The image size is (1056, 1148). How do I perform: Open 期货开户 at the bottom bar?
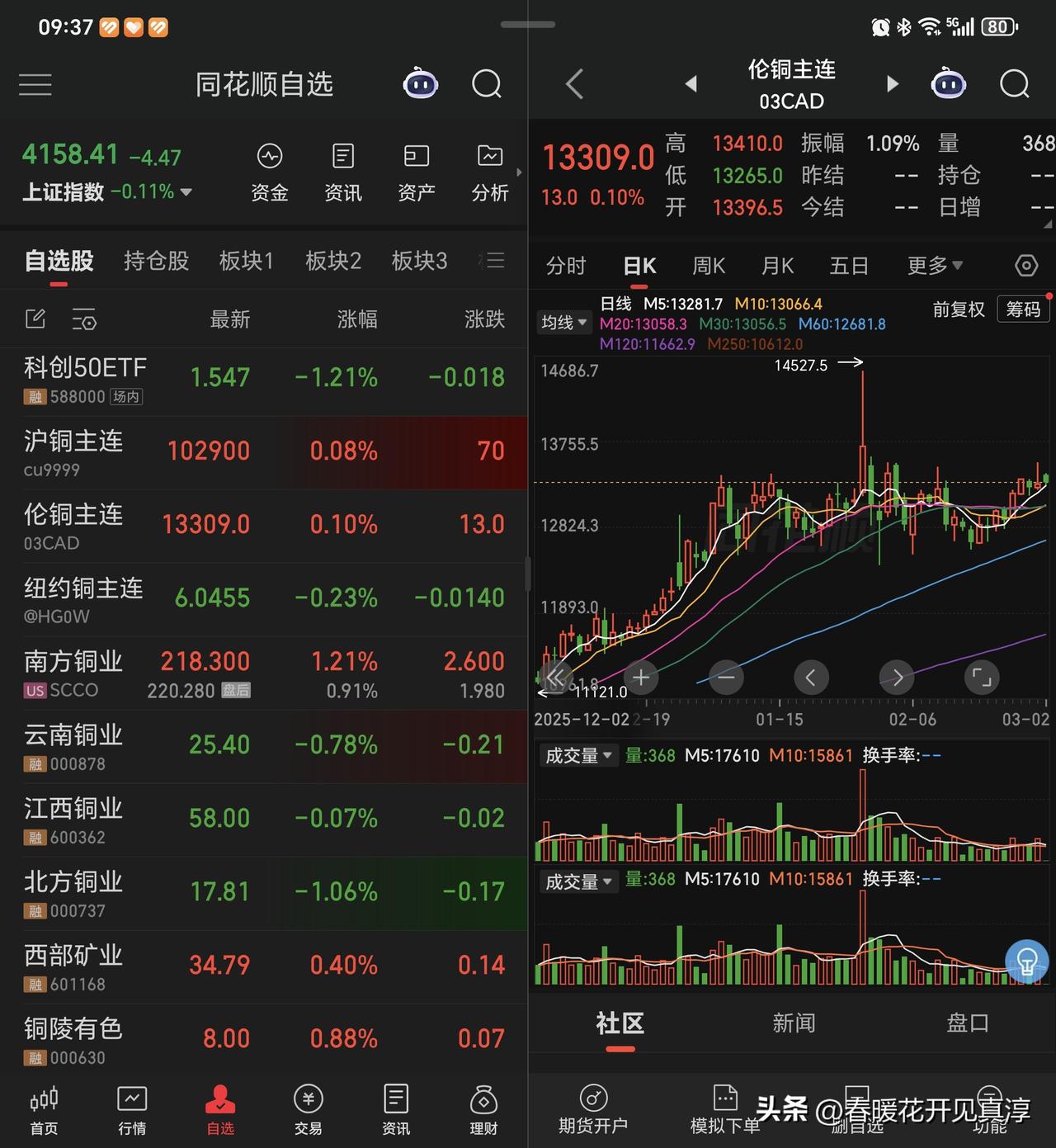593,1111
